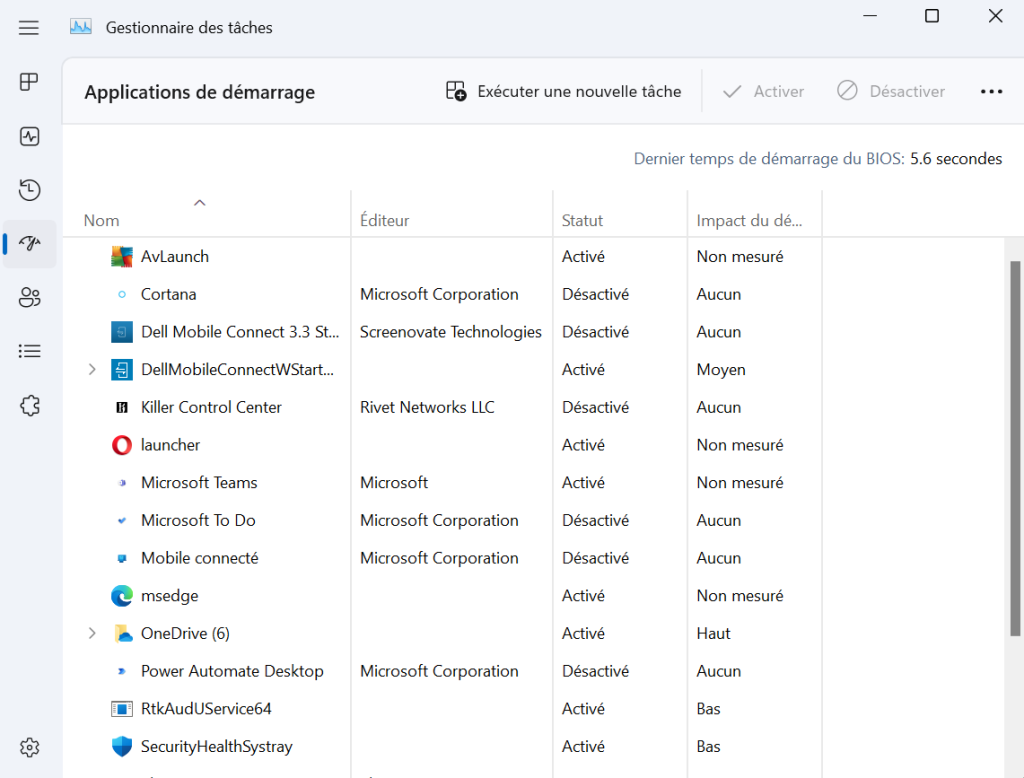The height and width of the screenshot is (778, 1024).
Task: Click the Désactiver button
Action: [x=891, y=91]
